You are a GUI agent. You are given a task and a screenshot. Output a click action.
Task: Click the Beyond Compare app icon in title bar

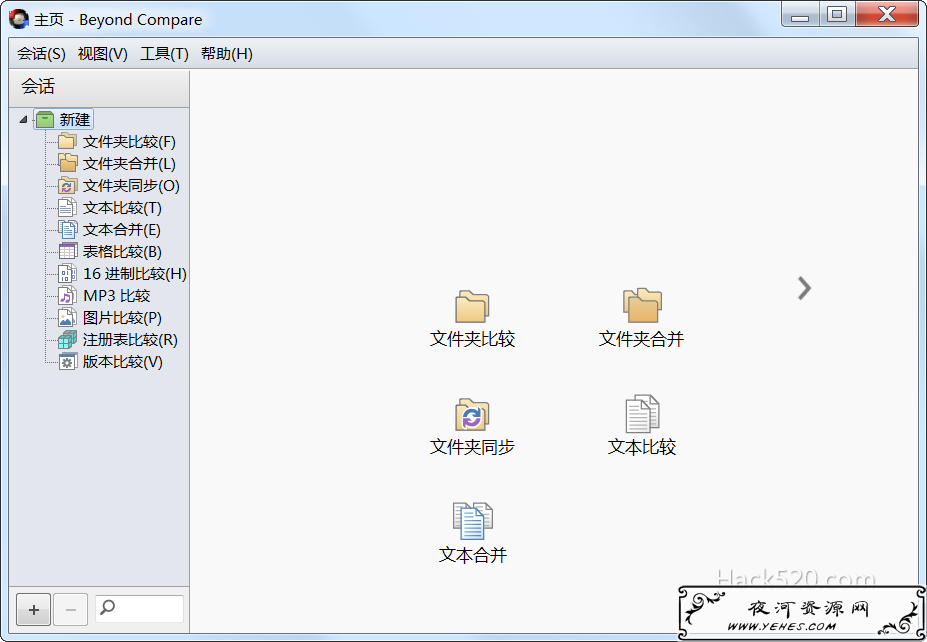click(19, 19)
